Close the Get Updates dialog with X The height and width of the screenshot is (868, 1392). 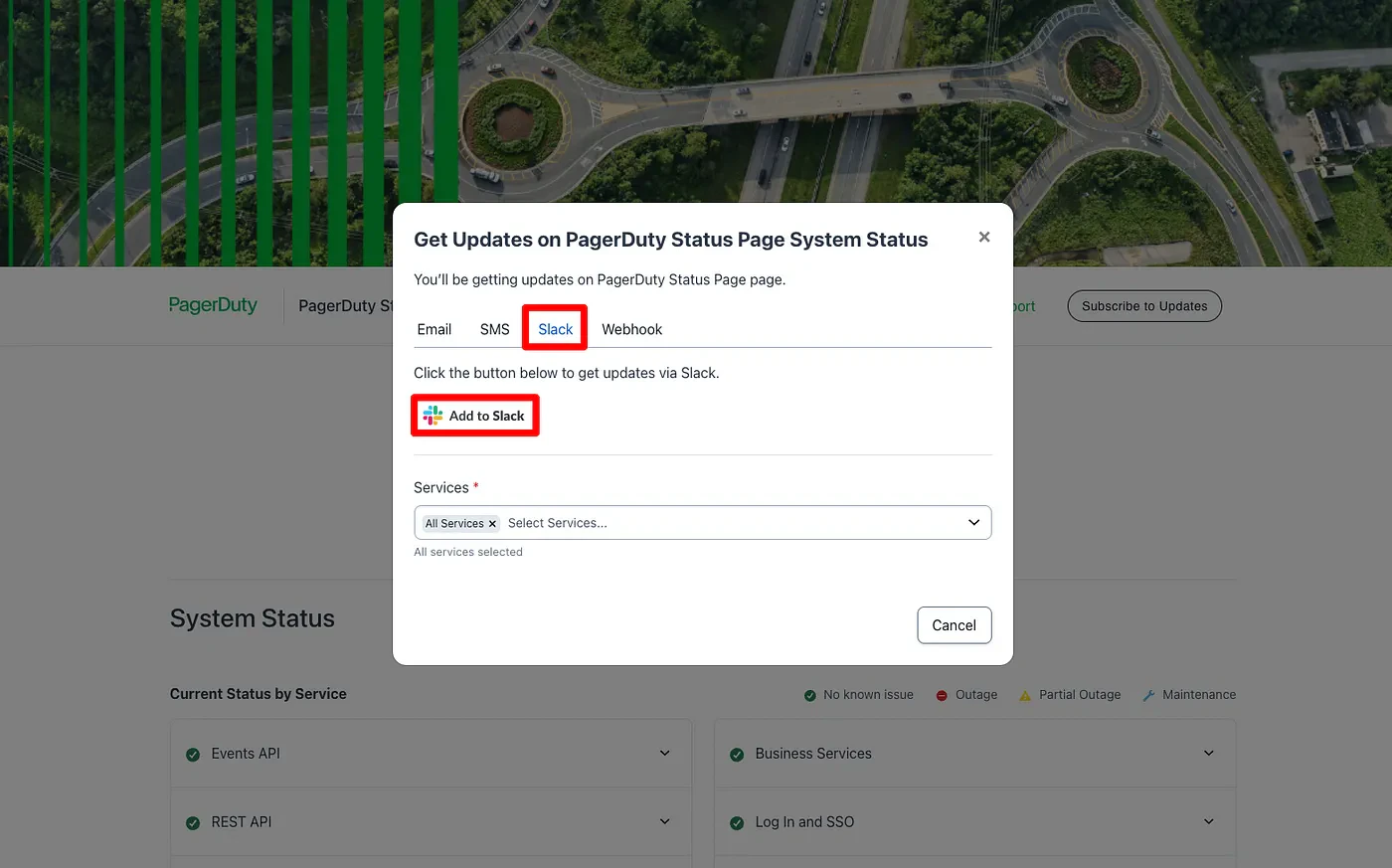tap(984, 237)
